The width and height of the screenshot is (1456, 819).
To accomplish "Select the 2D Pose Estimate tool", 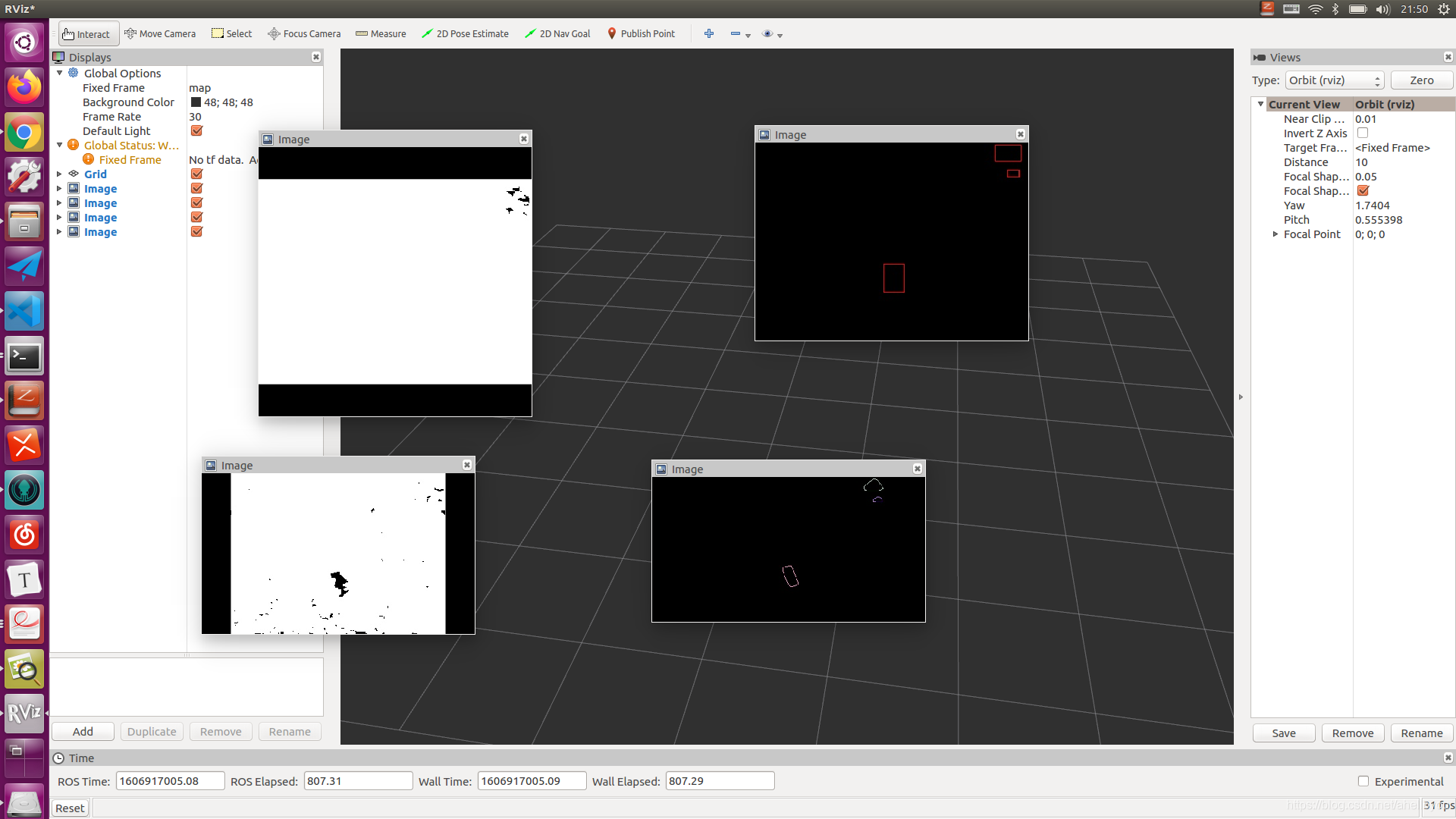I will 465,34.
